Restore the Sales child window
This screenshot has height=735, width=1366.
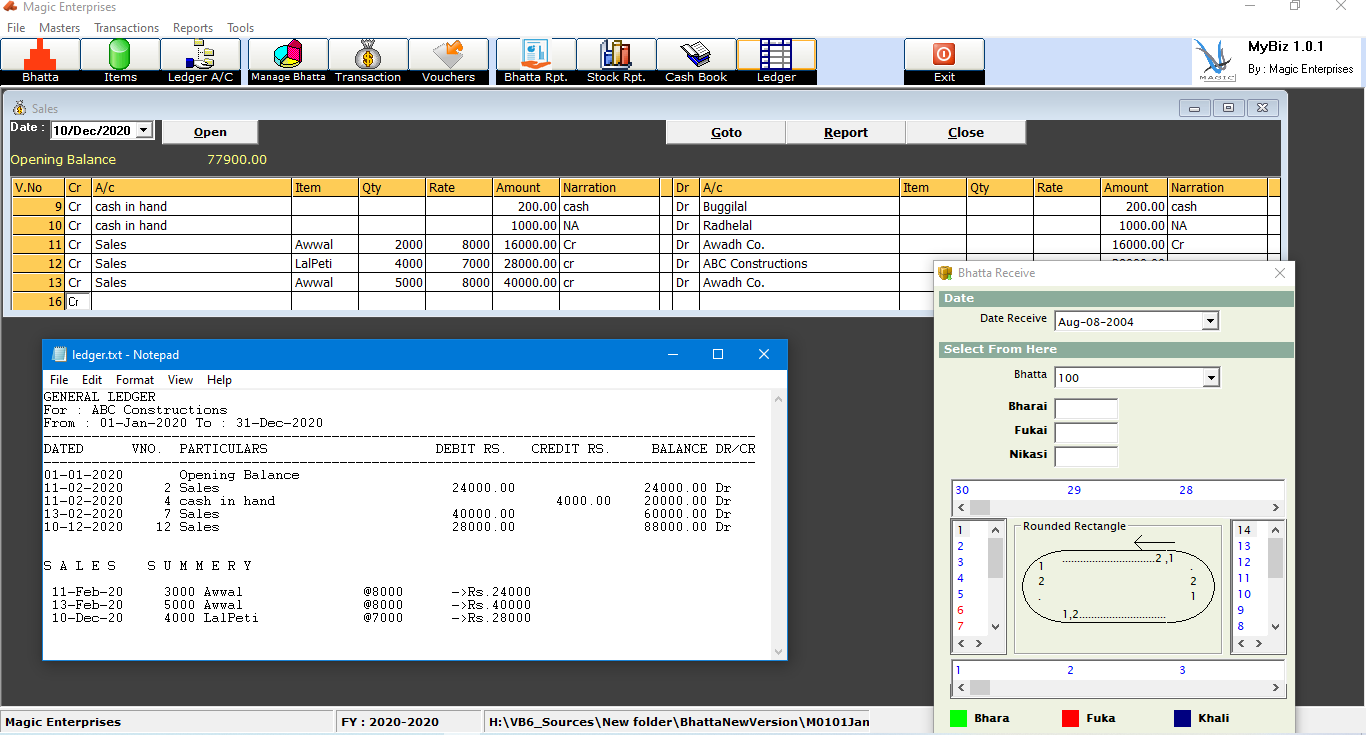1228,107
